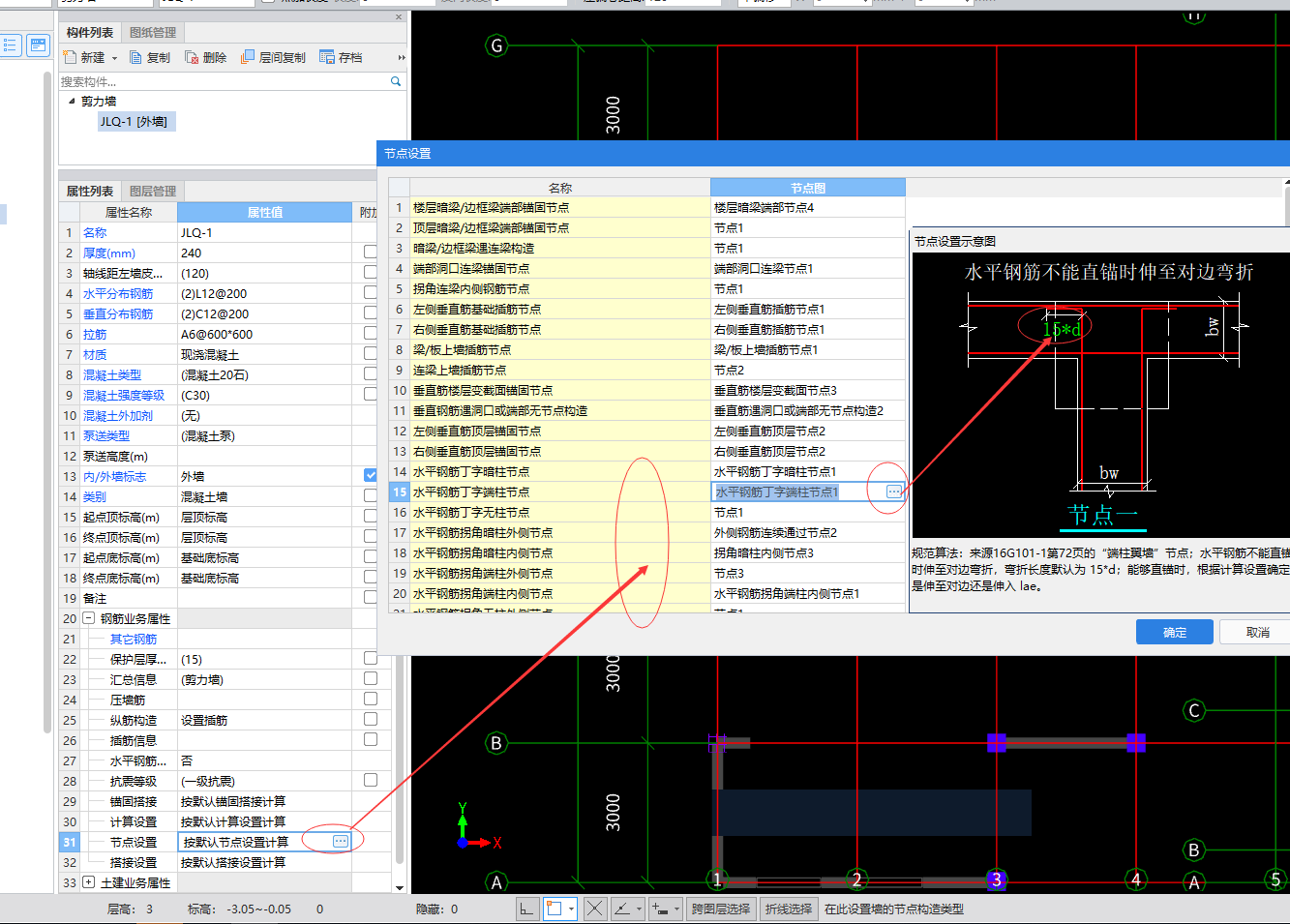Click the 复制 copy icon
The height and width of the screenshot is (924, 1290).
pyautogui.click(x=136, y=57)
